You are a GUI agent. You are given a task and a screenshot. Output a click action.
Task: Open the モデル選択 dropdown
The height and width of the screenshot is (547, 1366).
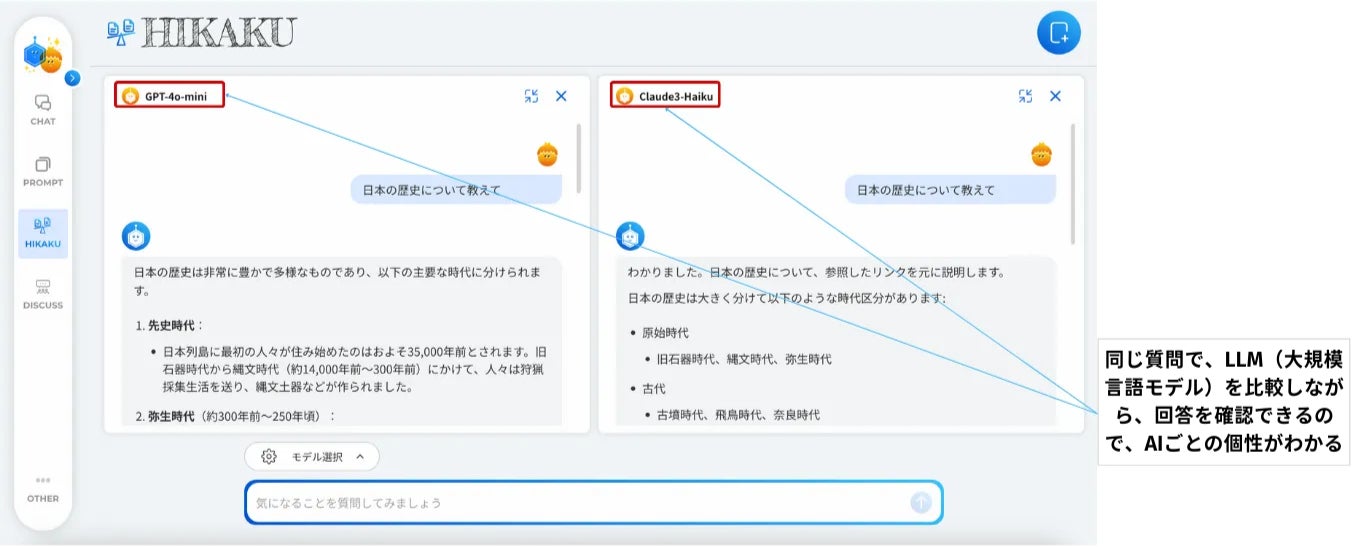pyautogui.click(x=312, y=457)
